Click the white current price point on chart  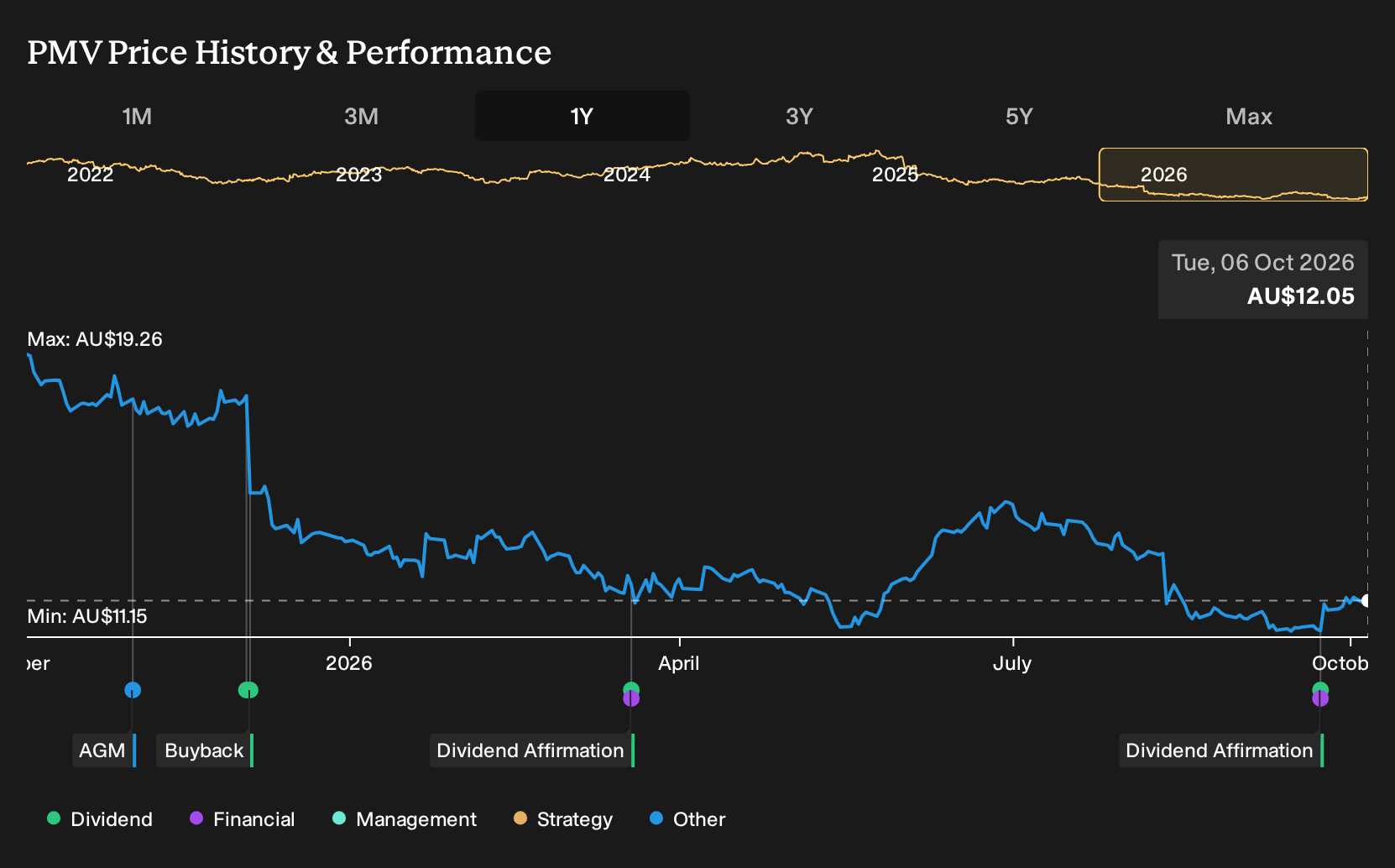click(1366, 600)
